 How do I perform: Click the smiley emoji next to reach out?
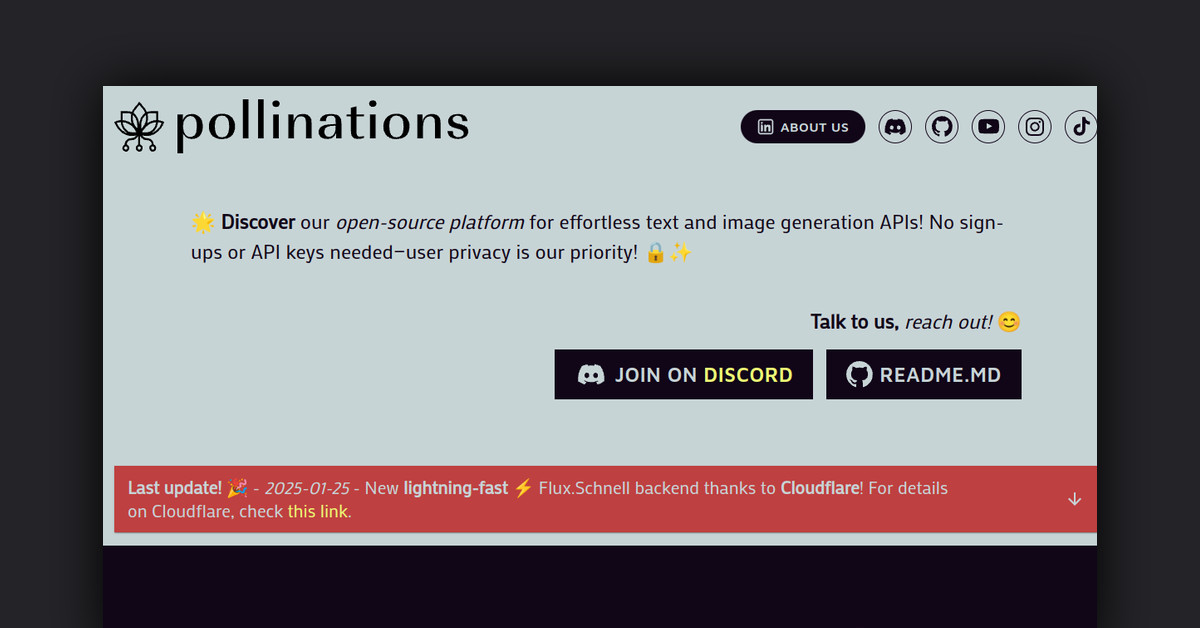tap(1008, 322)
